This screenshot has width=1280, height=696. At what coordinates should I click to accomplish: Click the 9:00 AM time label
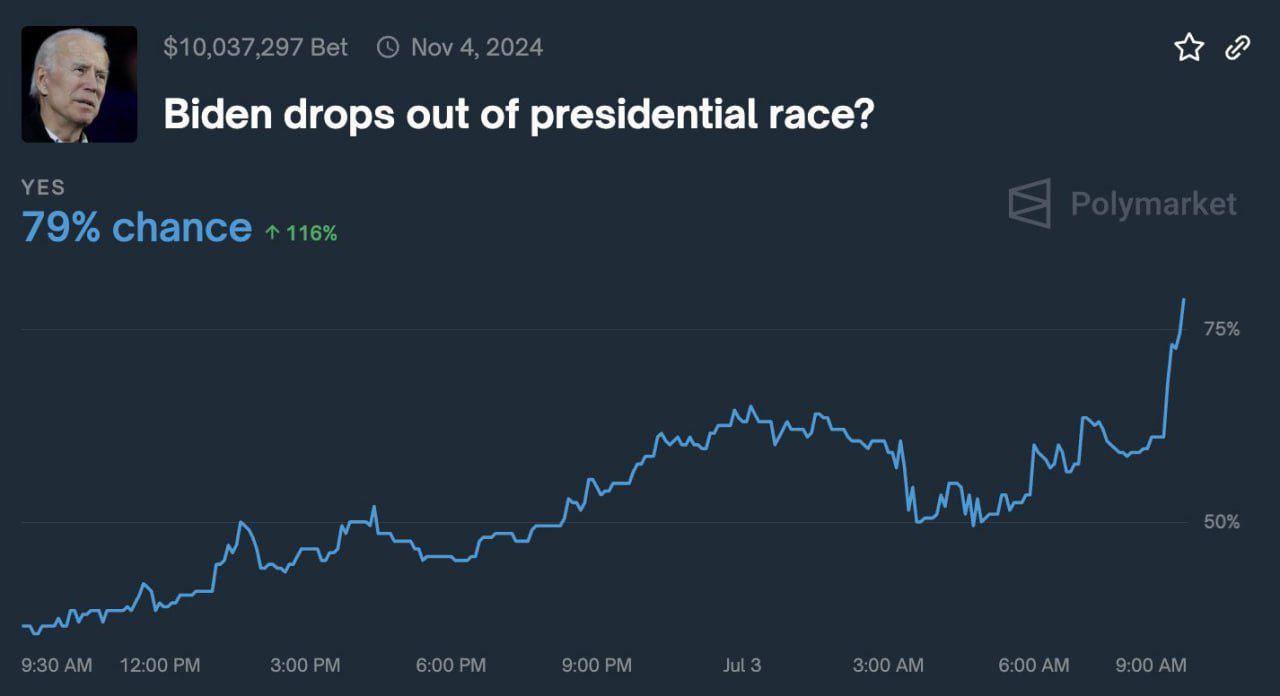click(1151, 665)
